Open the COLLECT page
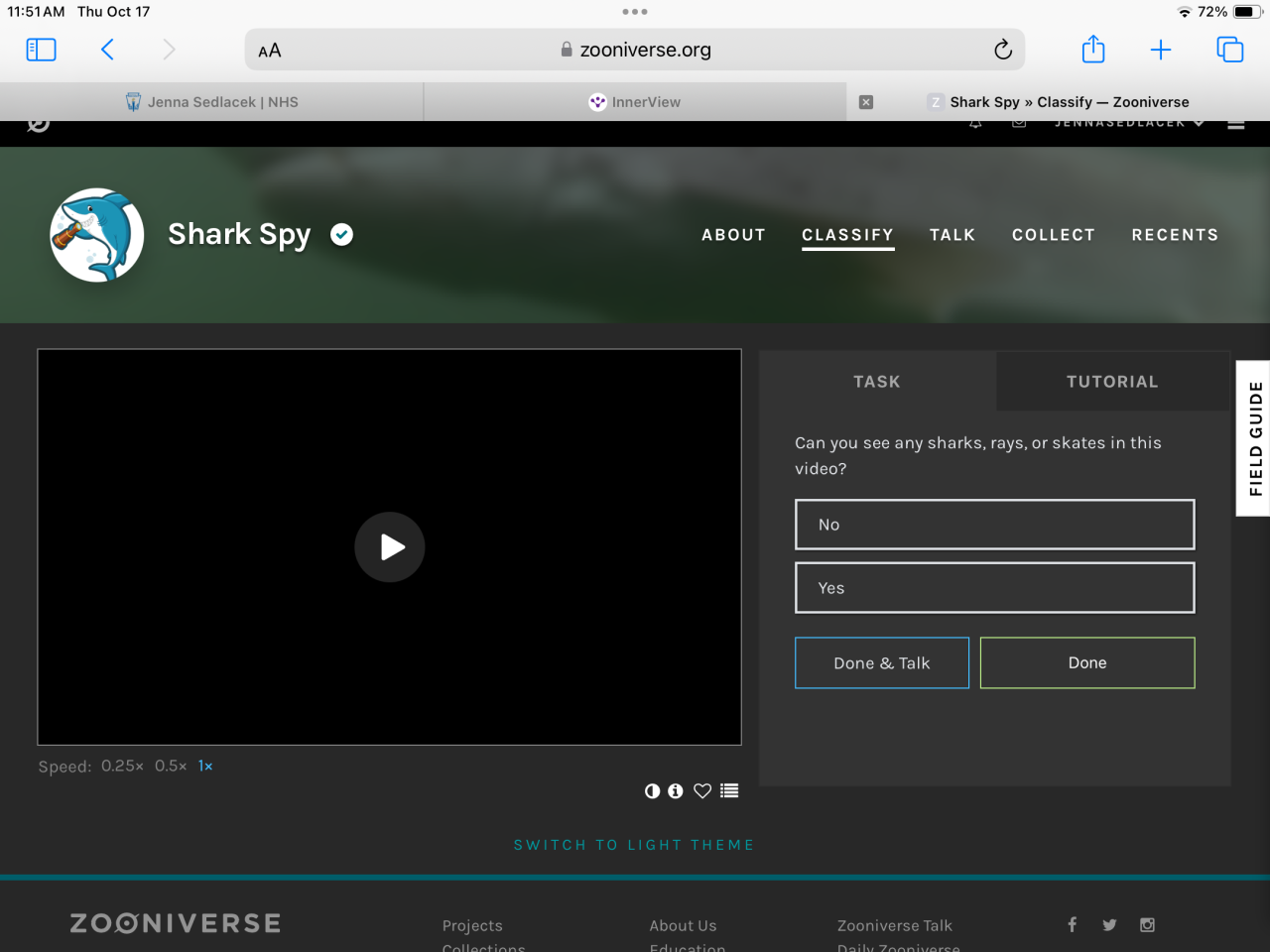Image resolution: width=1270 pixels, height=952 pixels. pos(1054,235)
